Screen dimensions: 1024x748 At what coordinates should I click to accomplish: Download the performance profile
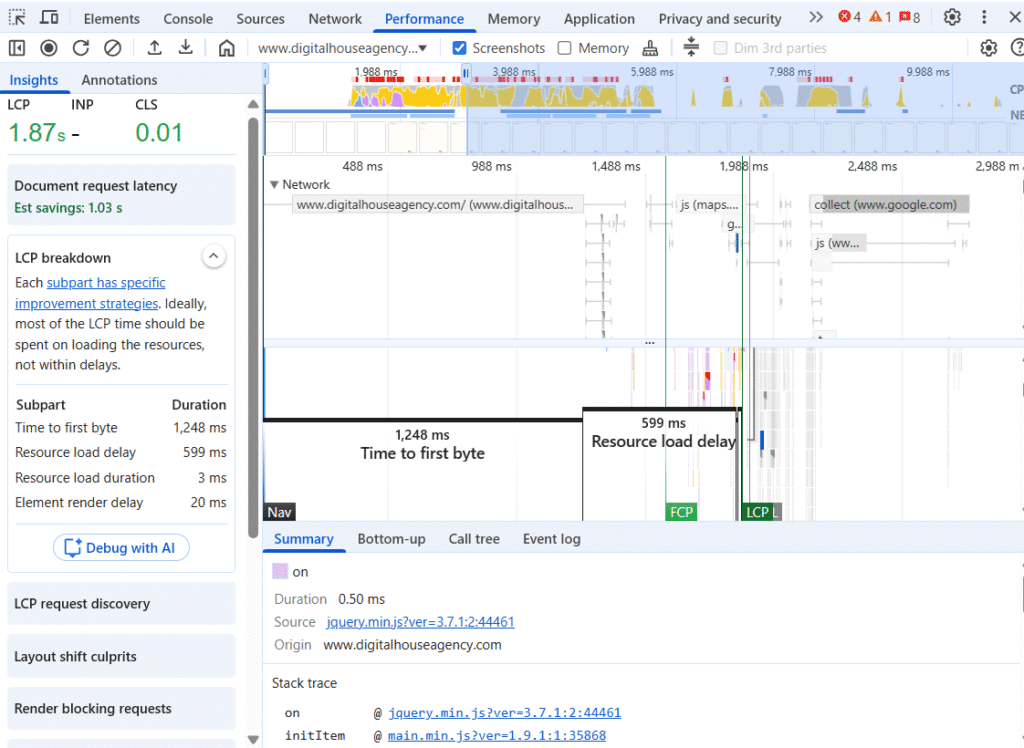[x=186, y=48]
